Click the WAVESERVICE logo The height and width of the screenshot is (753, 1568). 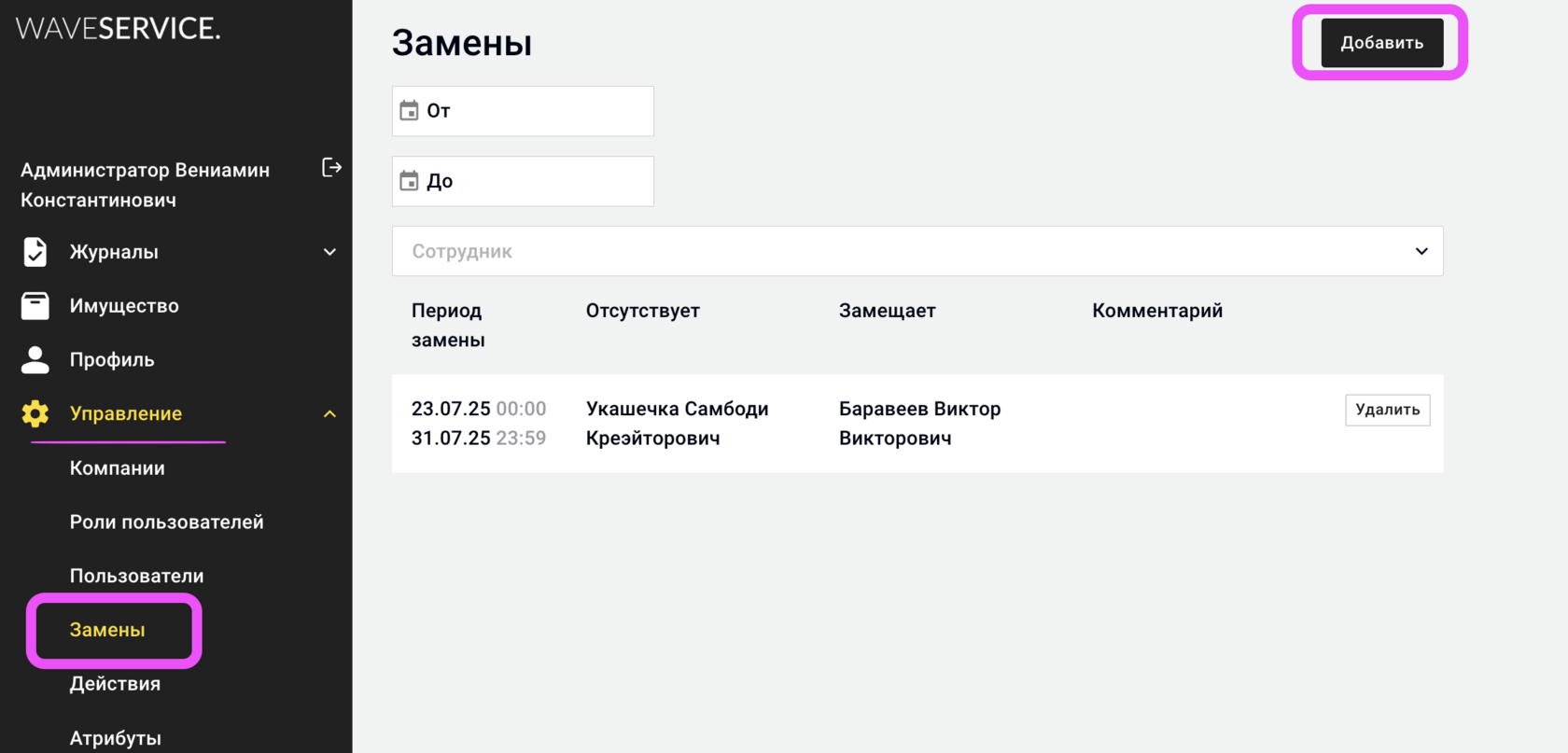(x=119, y=29)
